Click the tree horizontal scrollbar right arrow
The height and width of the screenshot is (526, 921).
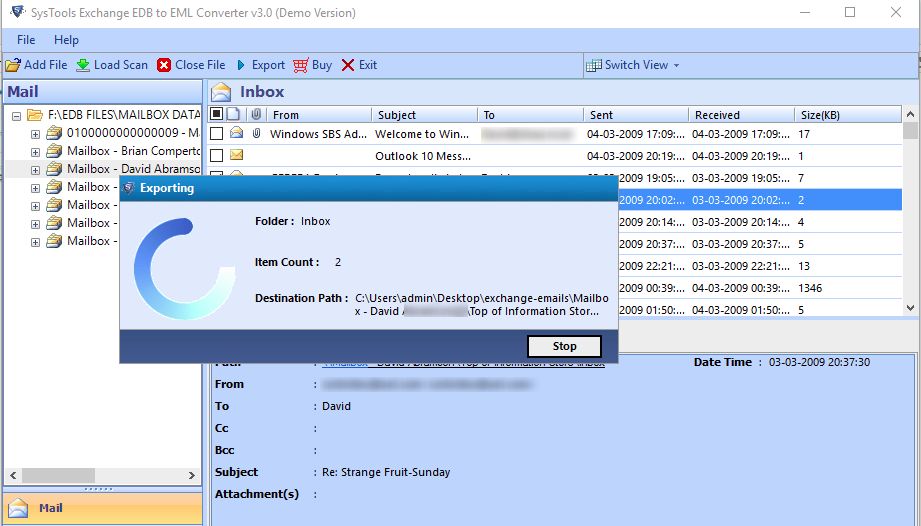tap(191, 475)
